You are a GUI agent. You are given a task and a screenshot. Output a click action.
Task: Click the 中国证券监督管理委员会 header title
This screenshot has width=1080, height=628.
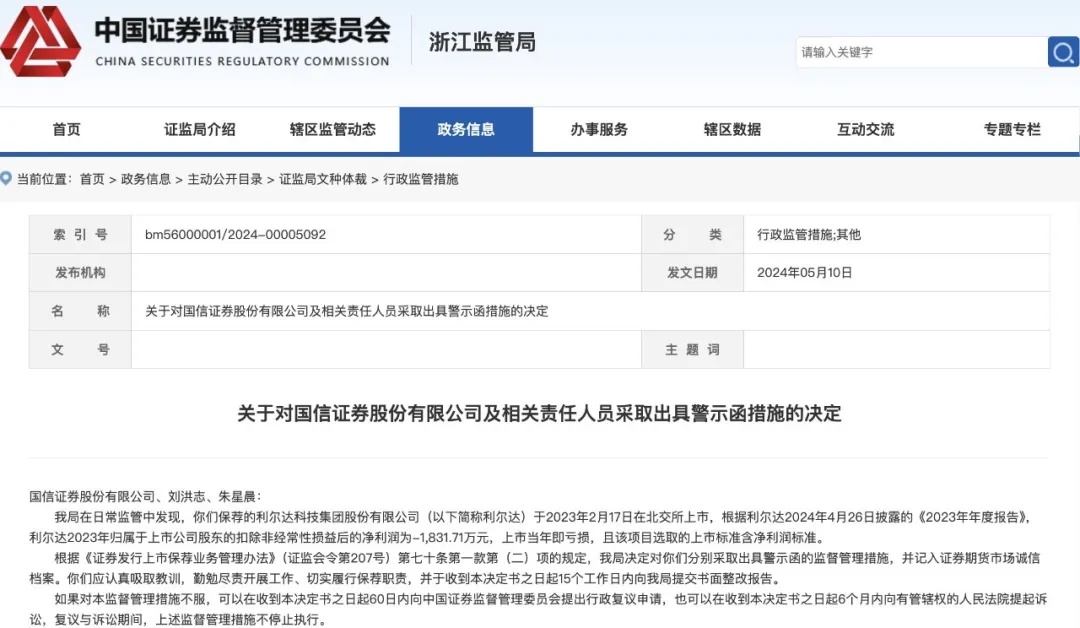(242, 30)
